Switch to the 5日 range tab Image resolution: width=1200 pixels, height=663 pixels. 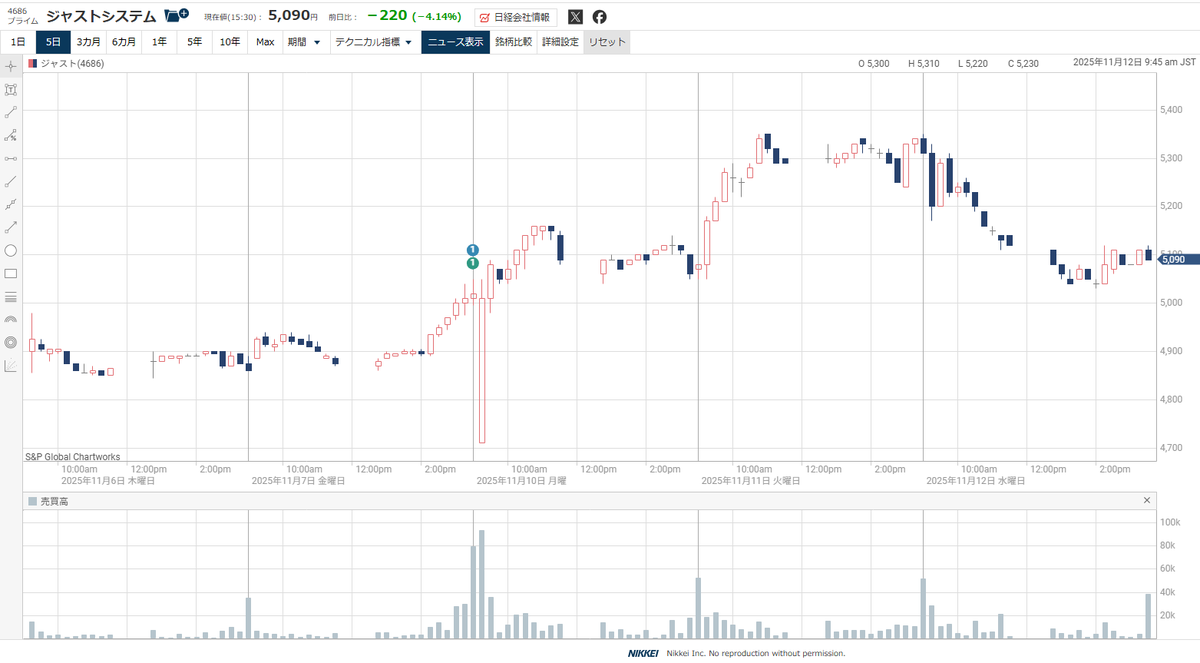coord(53,42)
